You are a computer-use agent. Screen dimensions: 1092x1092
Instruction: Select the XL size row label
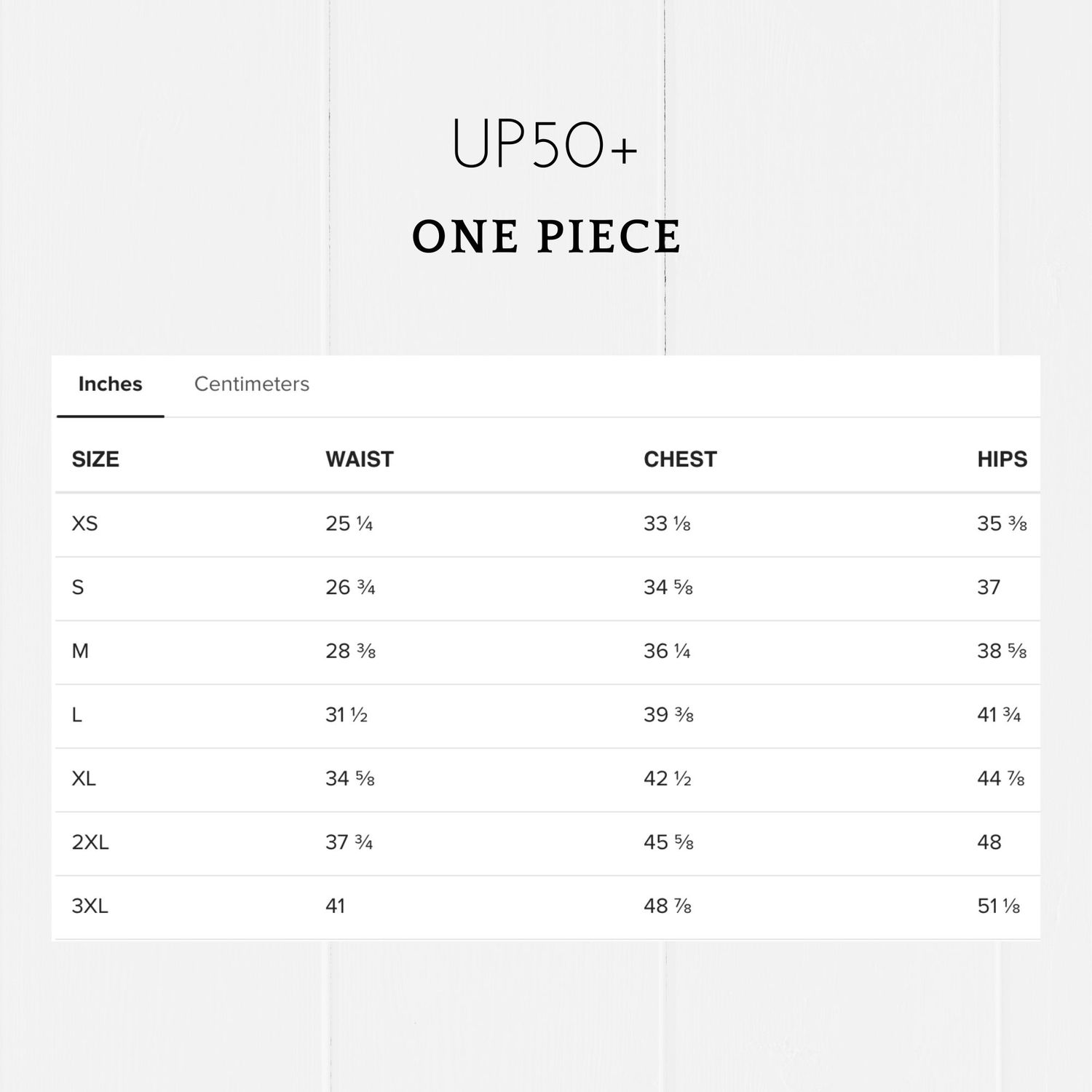point(84,779)
